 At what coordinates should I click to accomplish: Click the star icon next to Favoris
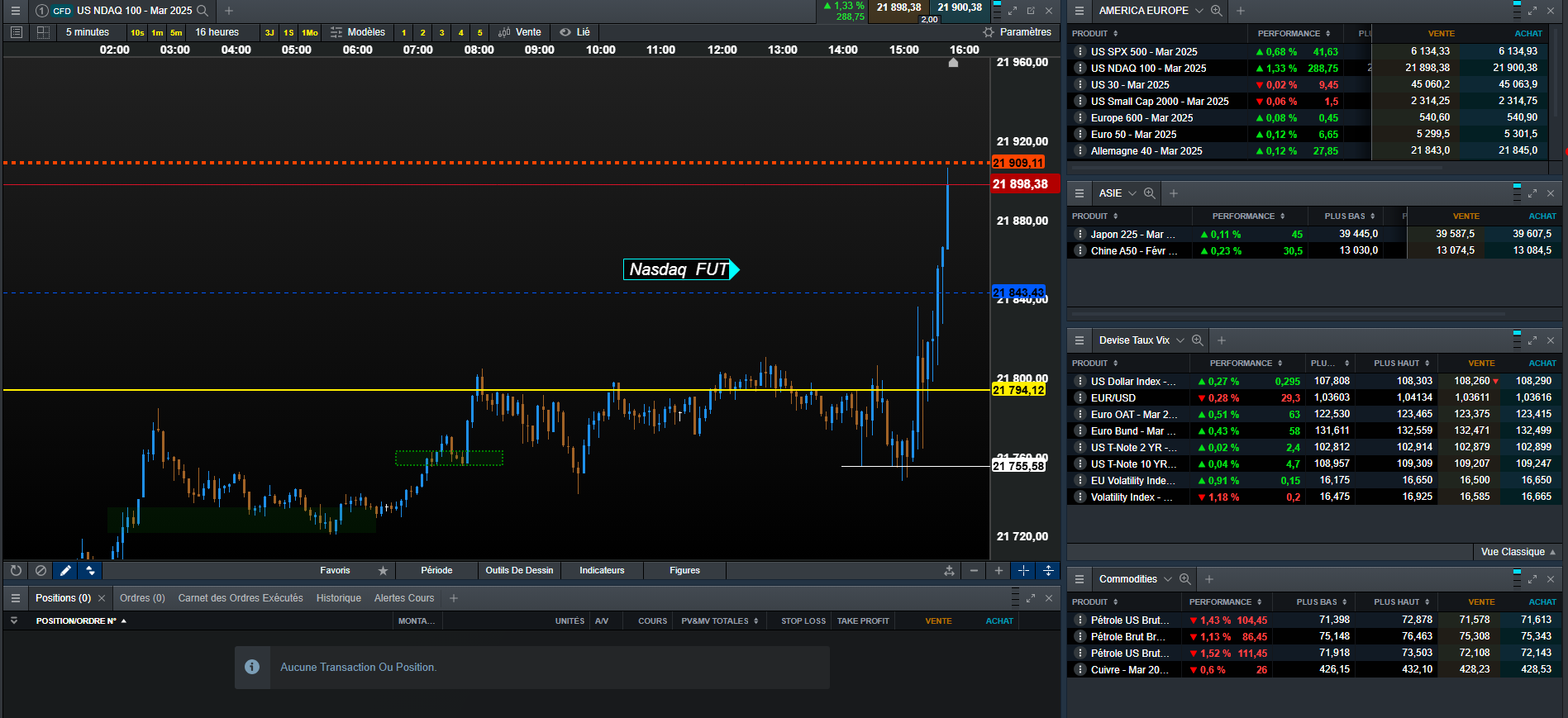coord(383,570)
